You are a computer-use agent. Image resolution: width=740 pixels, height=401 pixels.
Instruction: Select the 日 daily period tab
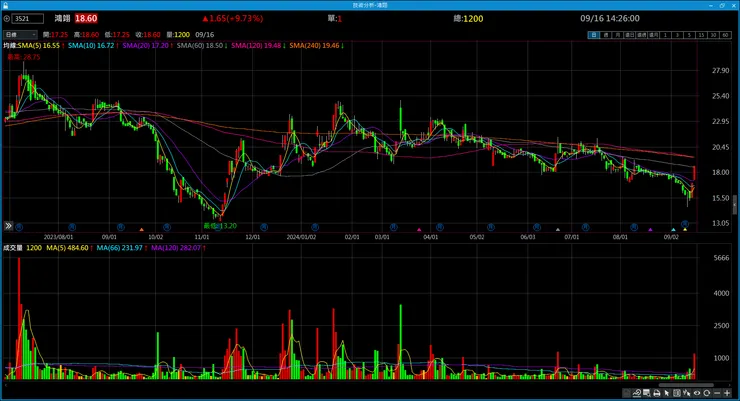tap(594, 35)
